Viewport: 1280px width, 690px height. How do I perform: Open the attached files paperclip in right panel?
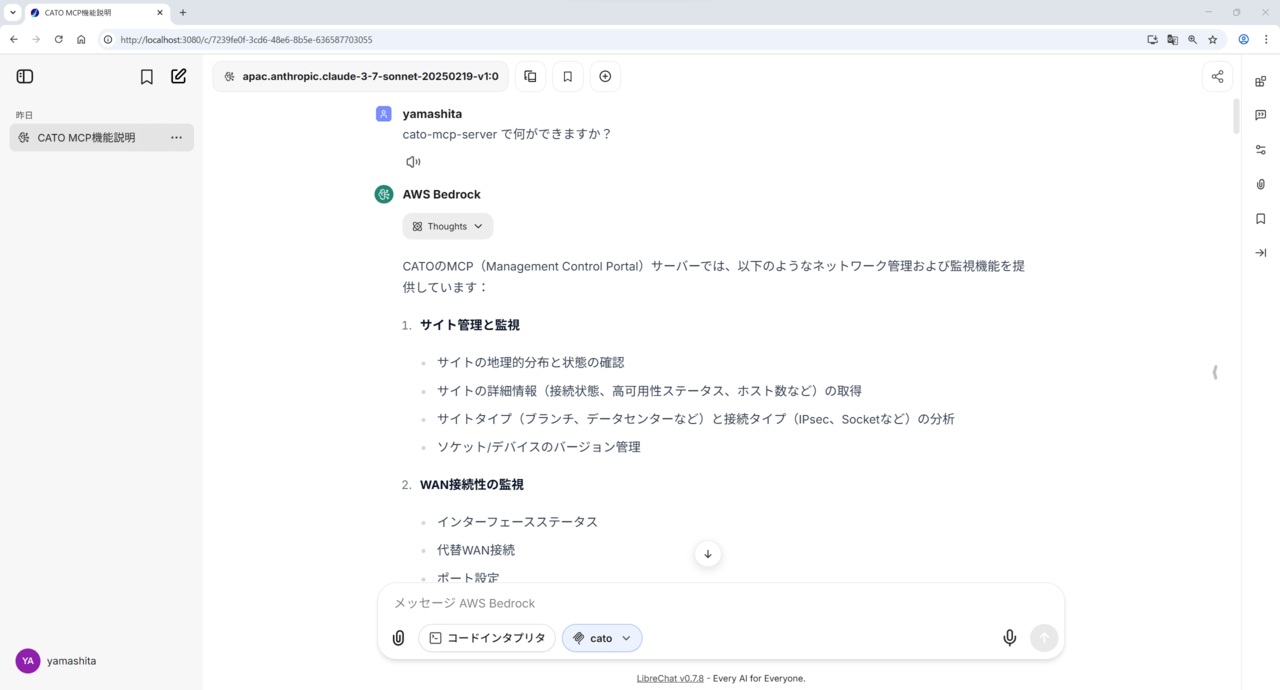1260,184
